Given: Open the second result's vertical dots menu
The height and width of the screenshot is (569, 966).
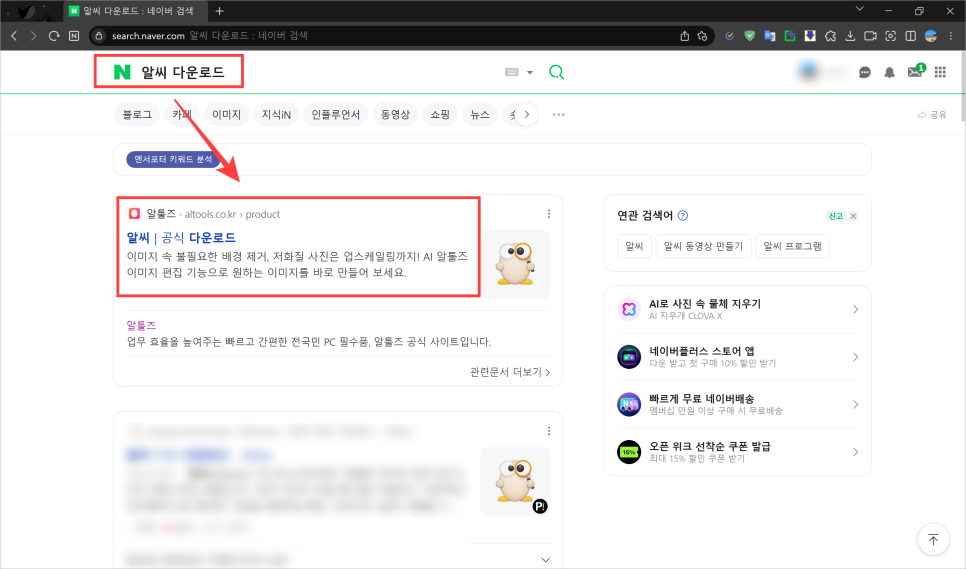Looking at the screenshot, I should click(548, 431).
